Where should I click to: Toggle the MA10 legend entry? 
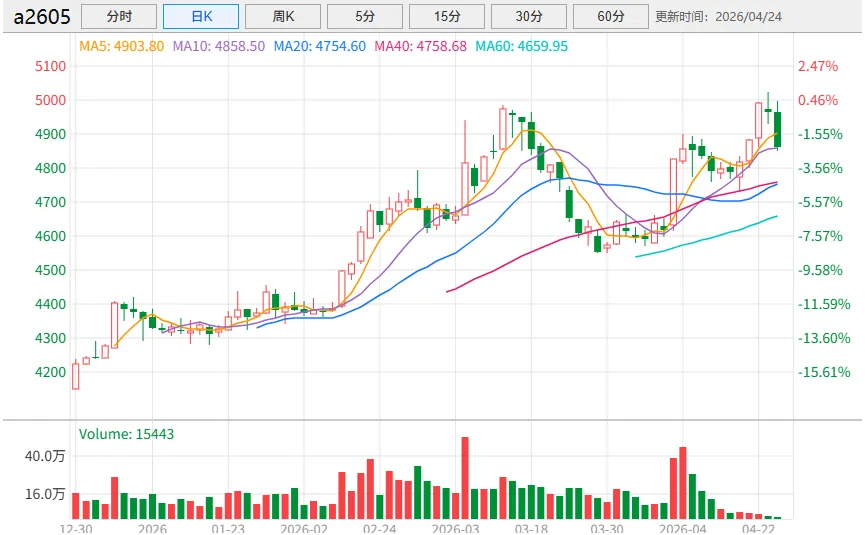(x=218, y=46)
